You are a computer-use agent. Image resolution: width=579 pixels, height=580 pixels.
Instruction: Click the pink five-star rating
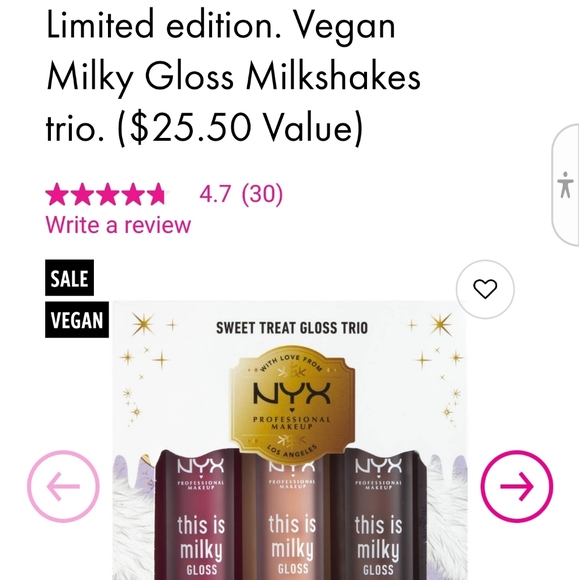pos(107,194)
